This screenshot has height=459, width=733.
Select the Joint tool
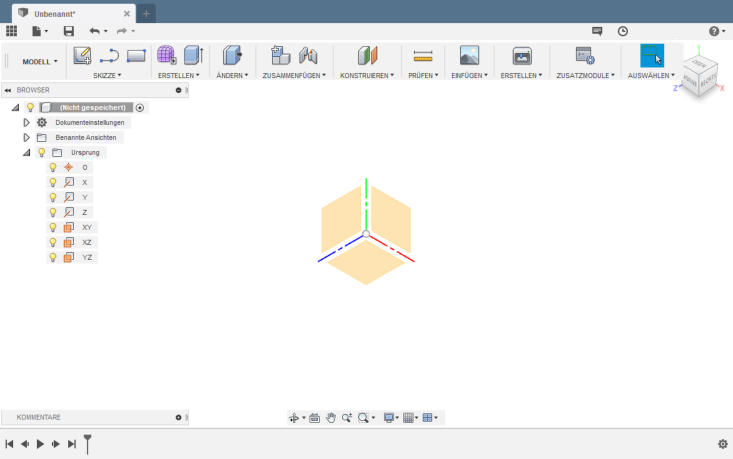[308, 56]
